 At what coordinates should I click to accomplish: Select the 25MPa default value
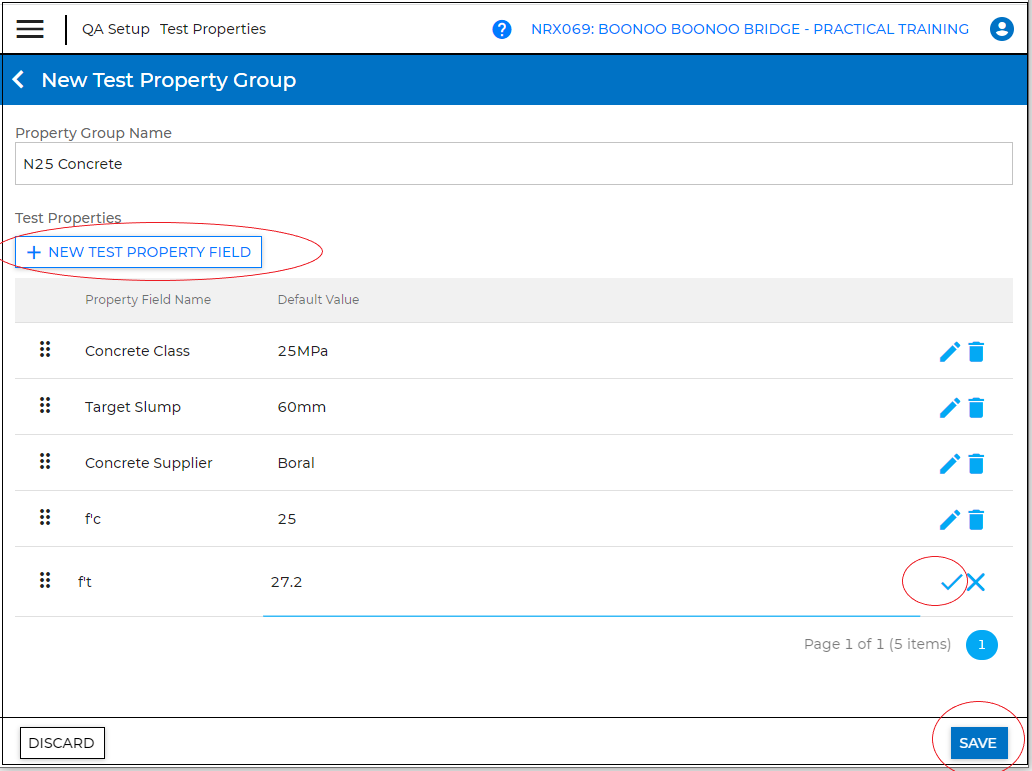[303, 351]
